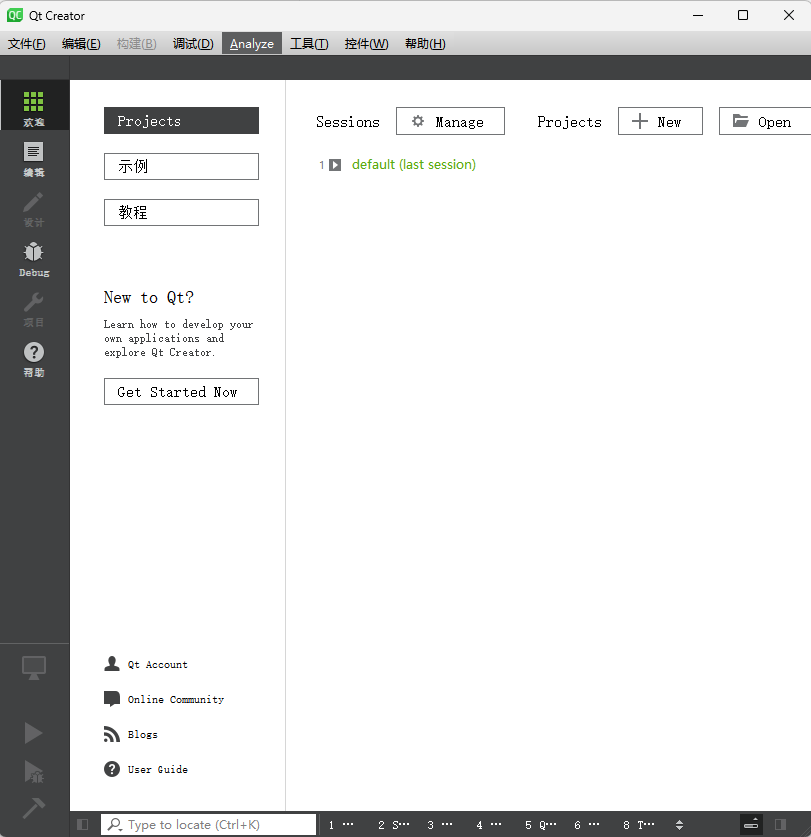Screen dimensions: 811x837
Task: Toggle the right sidebar icon
Action: coord(781,825)
